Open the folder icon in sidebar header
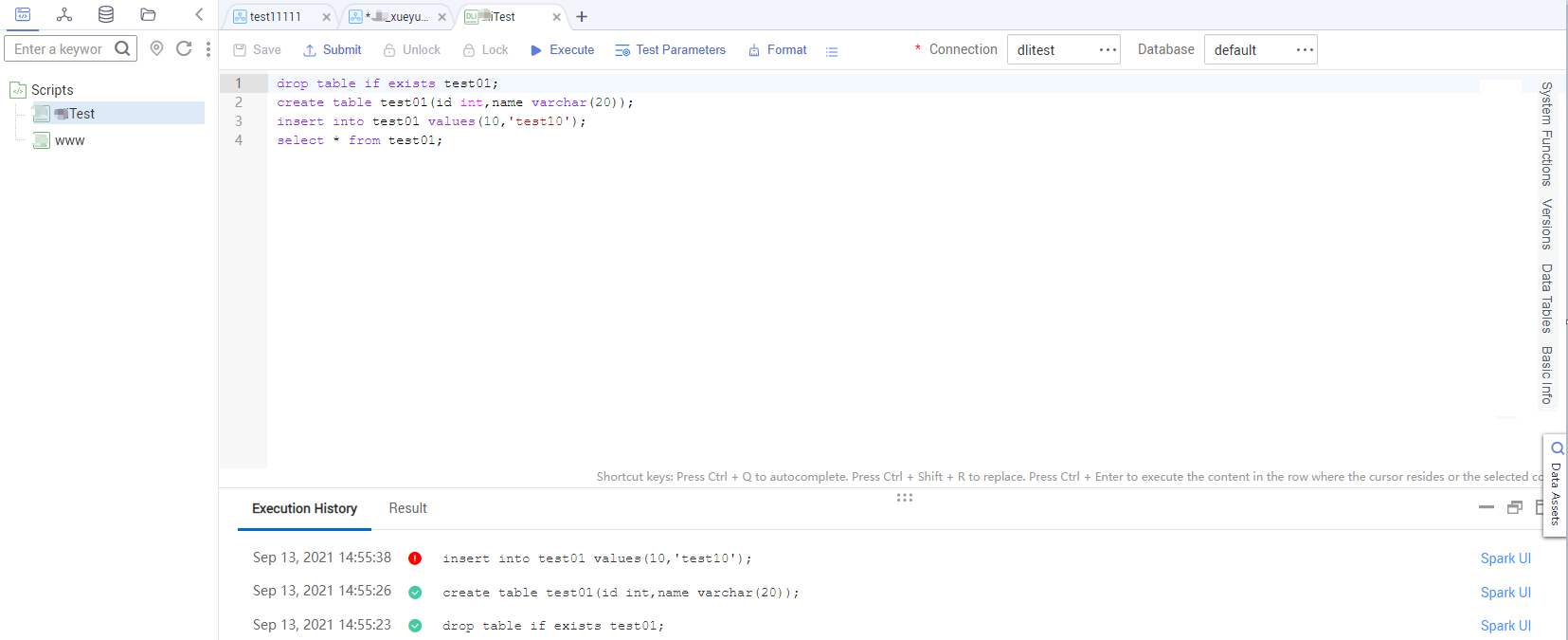This screenshot has width=1568, height=640. coord(148,14)
